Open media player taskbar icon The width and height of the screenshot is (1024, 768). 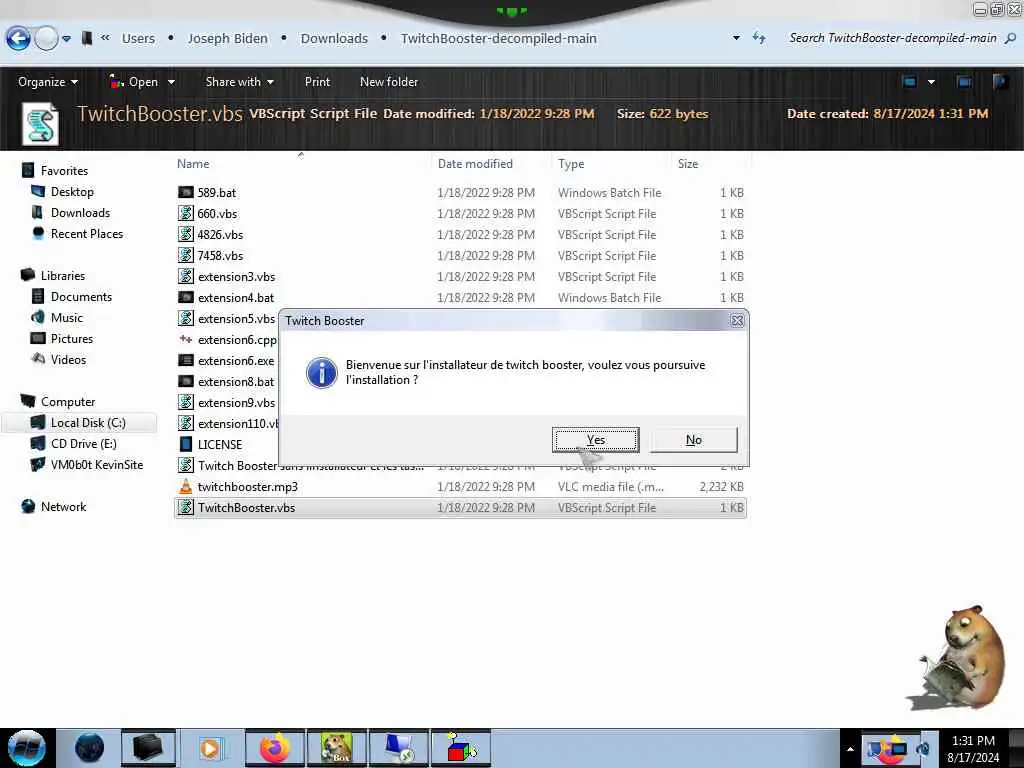(x=211, y=748)
